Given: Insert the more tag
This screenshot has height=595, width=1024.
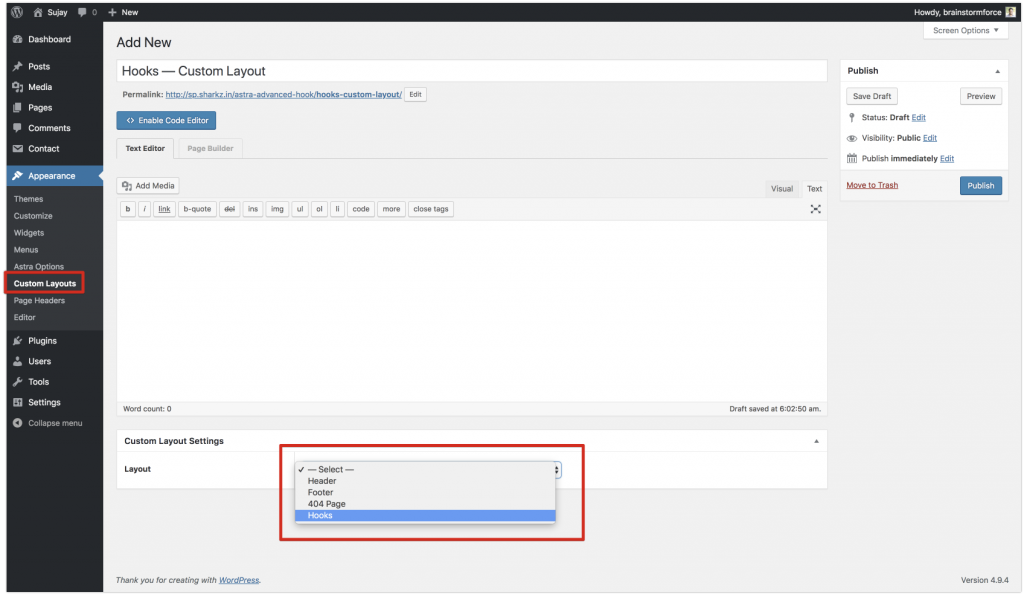Looking at the screenshot, I should click(x=391, y=210).
